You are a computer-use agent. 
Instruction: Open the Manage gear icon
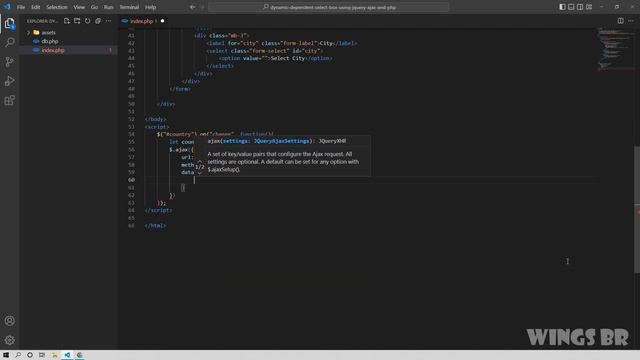click(x=9, y=340)
